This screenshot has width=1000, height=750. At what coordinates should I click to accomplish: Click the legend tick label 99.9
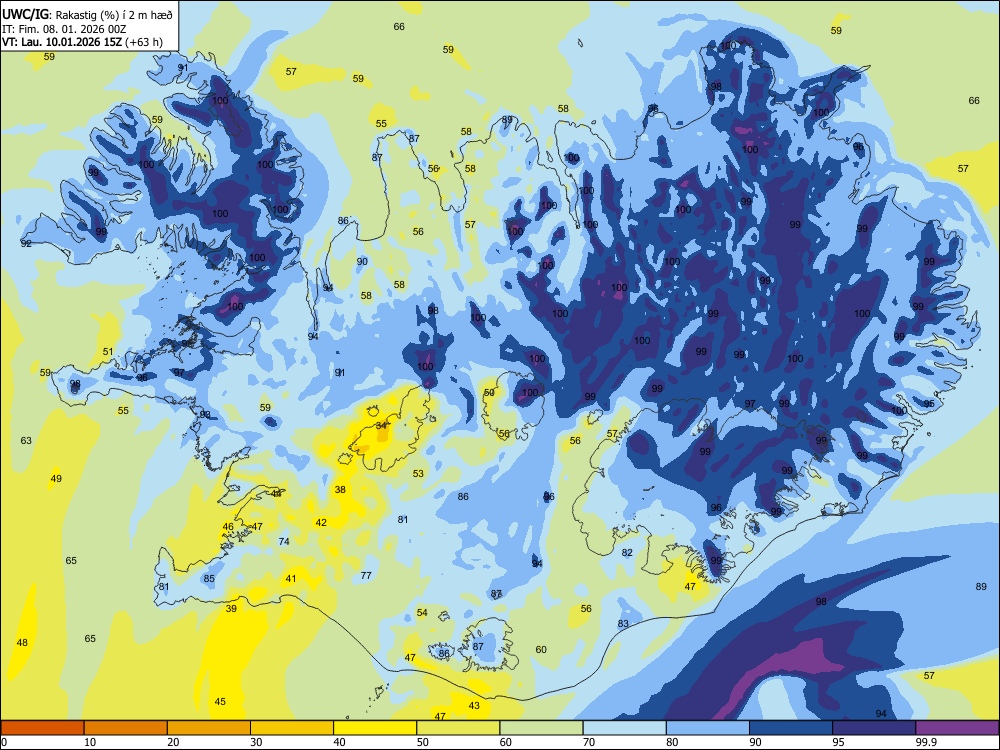coord(925,742)
